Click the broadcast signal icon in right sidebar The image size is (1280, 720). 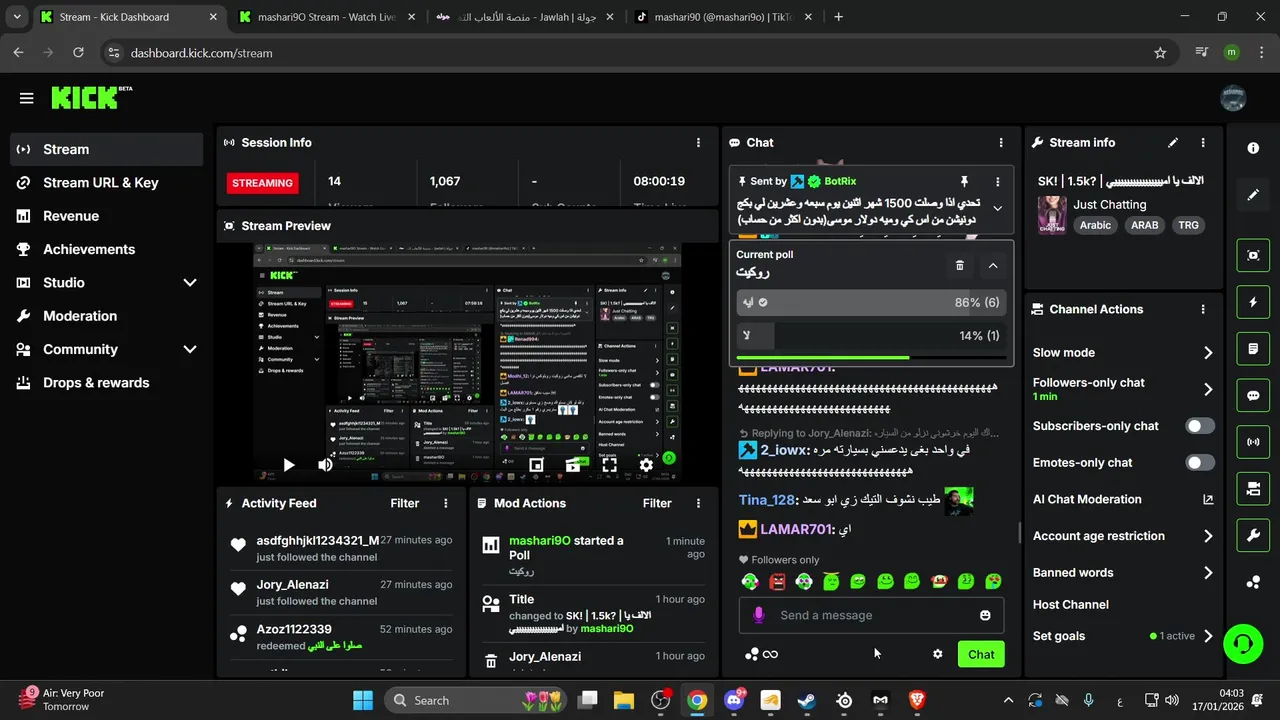(x=1253, y=442)
